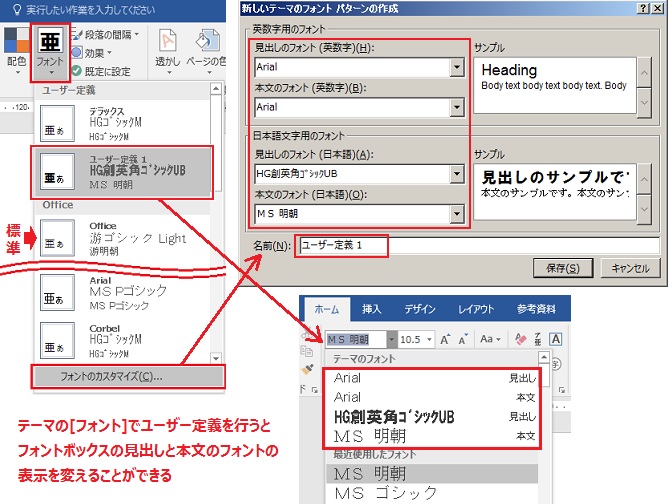Select ユーザー定義 1 font theme
Image resolution: width=668 pixels, height=504 pixels.
122,172
